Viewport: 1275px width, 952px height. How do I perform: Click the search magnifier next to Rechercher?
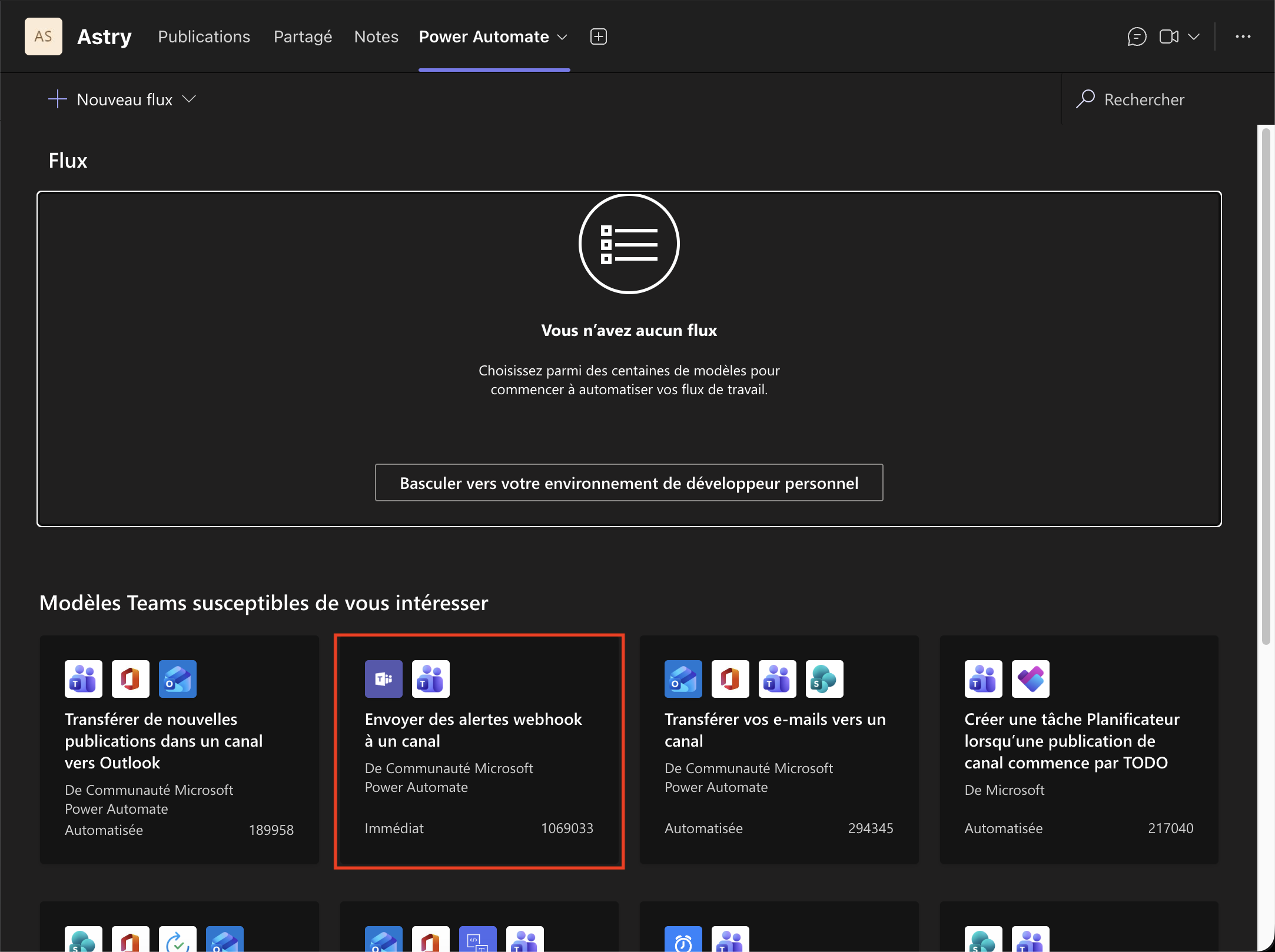1086,99
